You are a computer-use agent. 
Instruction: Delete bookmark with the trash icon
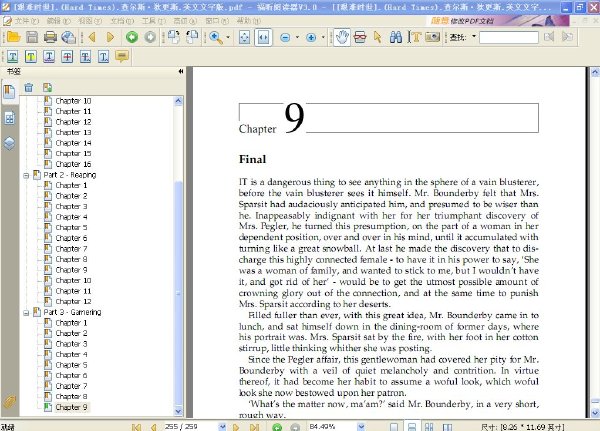(29, 88)
